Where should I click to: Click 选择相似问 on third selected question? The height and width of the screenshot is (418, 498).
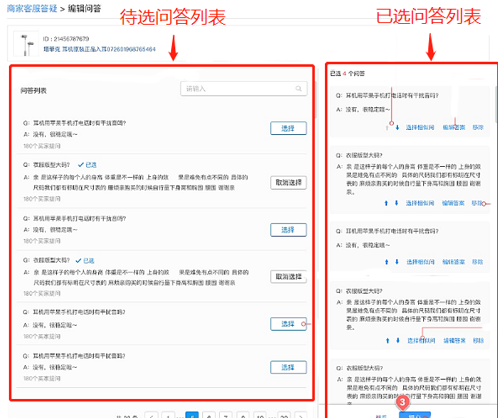point(420,262)
